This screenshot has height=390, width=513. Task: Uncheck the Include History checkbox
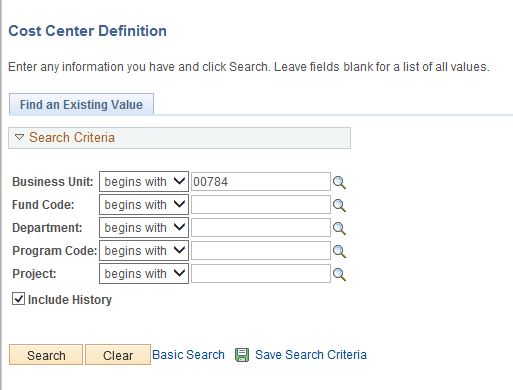18,299
